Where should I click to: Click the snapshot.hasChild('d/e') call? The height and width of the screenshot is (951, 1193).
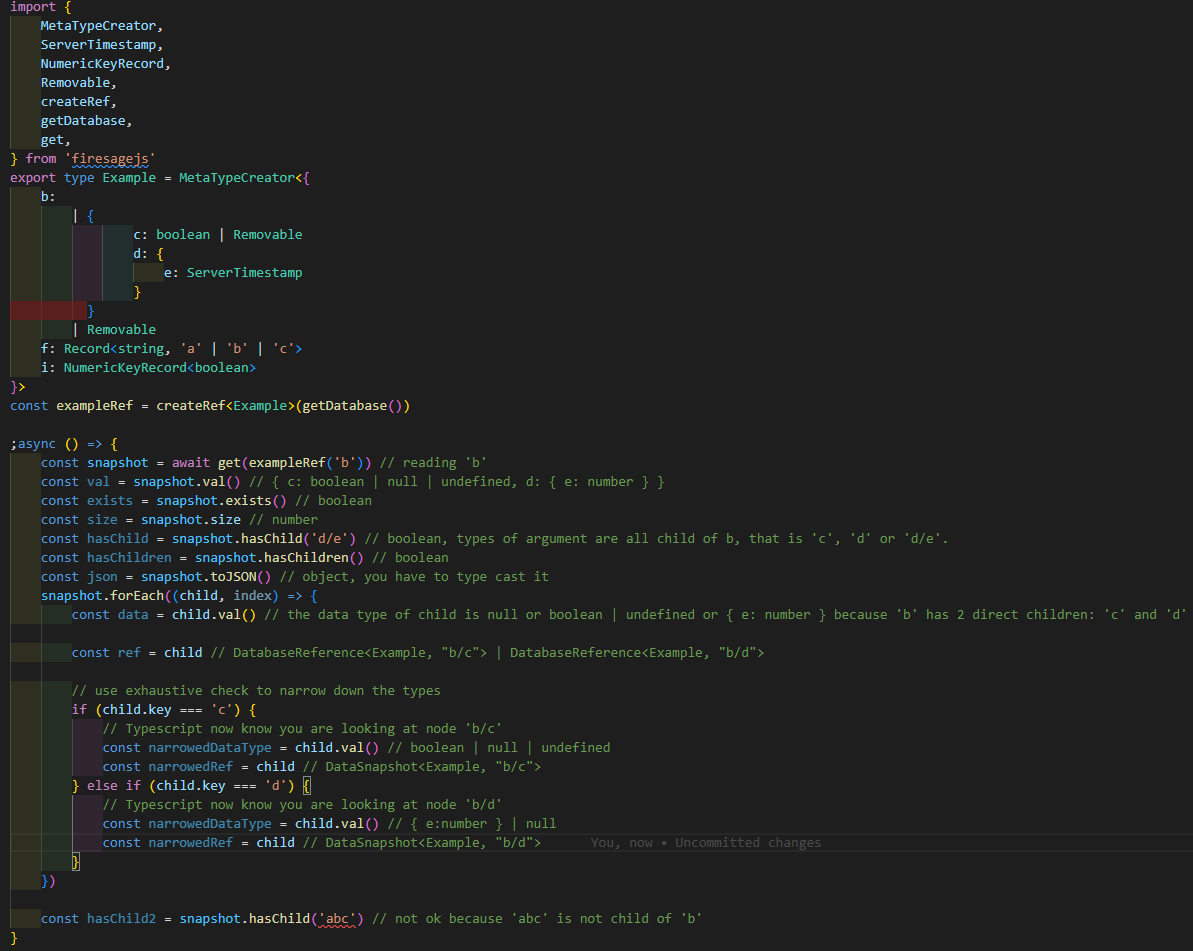coord(264,539)
